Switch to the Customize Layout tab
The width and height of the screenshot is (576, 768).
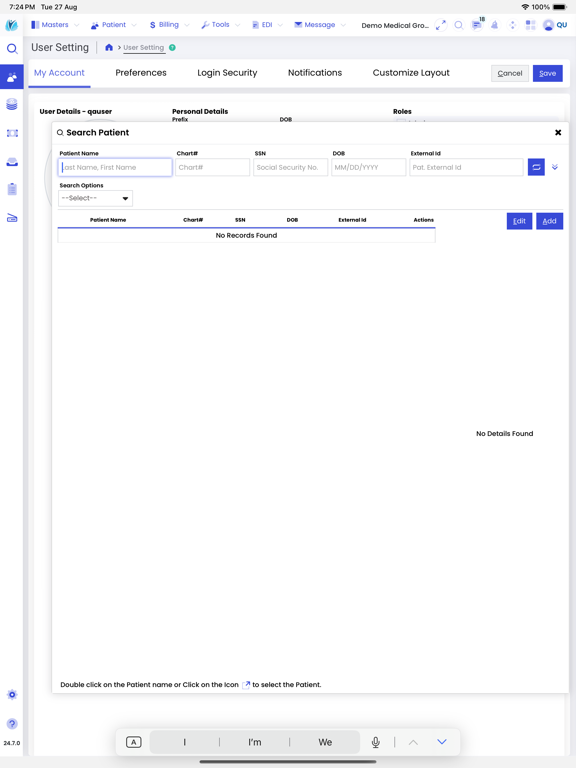[411, 73]
